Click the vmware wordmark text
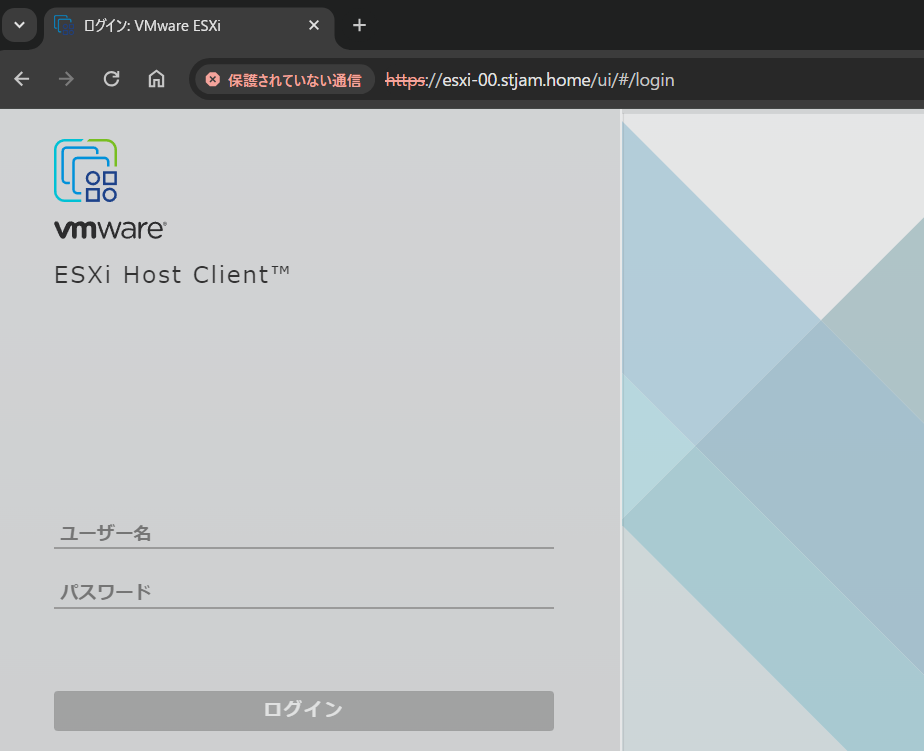924x751 pixels. click(110, 229)
